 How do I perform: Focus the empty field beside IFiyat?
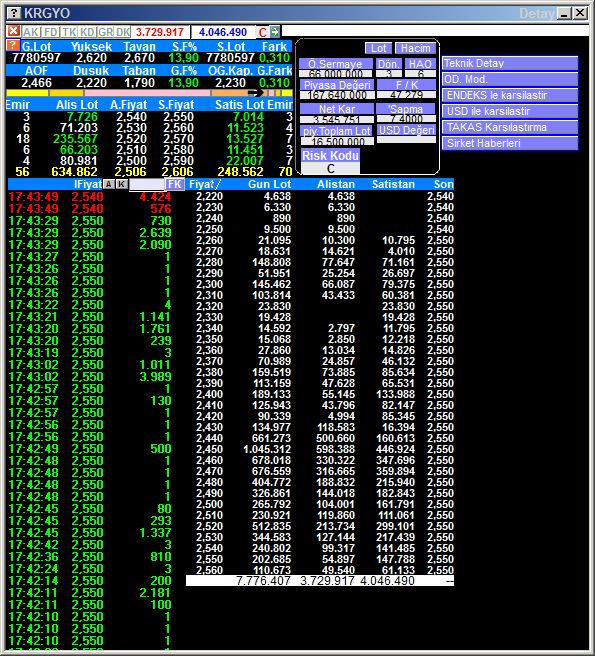click(147, 184)
